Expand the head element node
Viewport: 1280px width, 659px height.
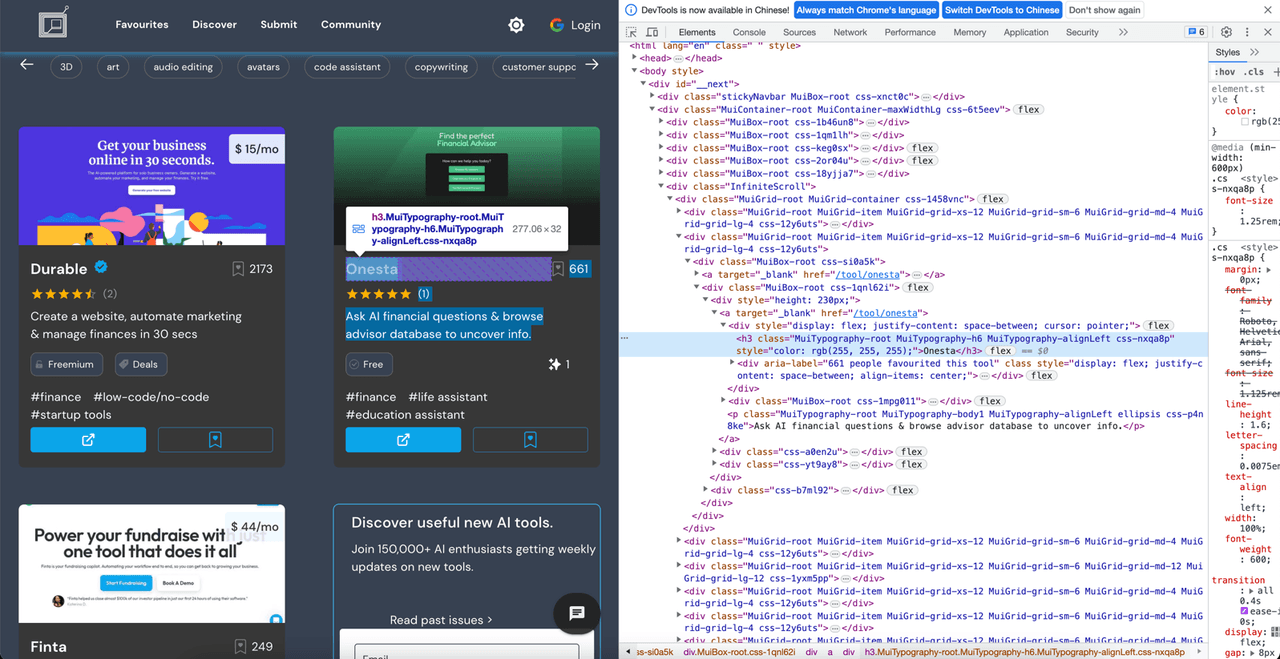[x=634, y=58]
